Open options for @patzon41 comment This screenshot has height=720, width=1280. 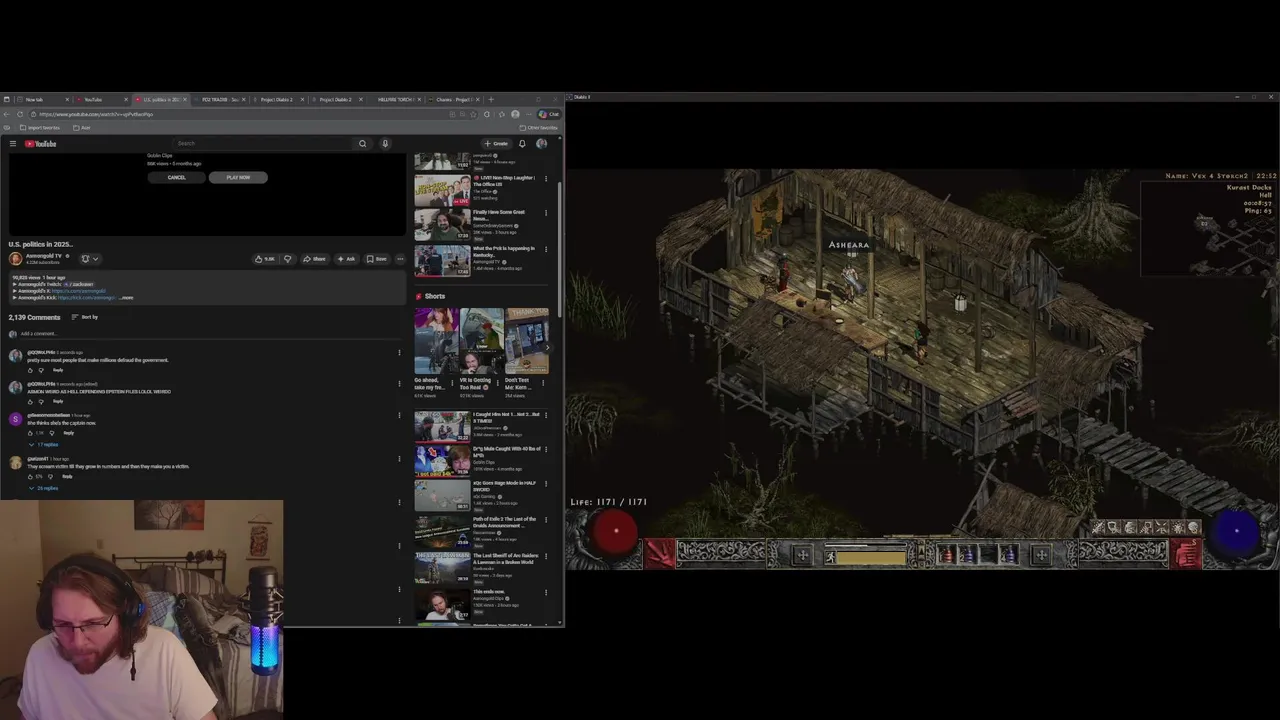(x=399, y=459)
